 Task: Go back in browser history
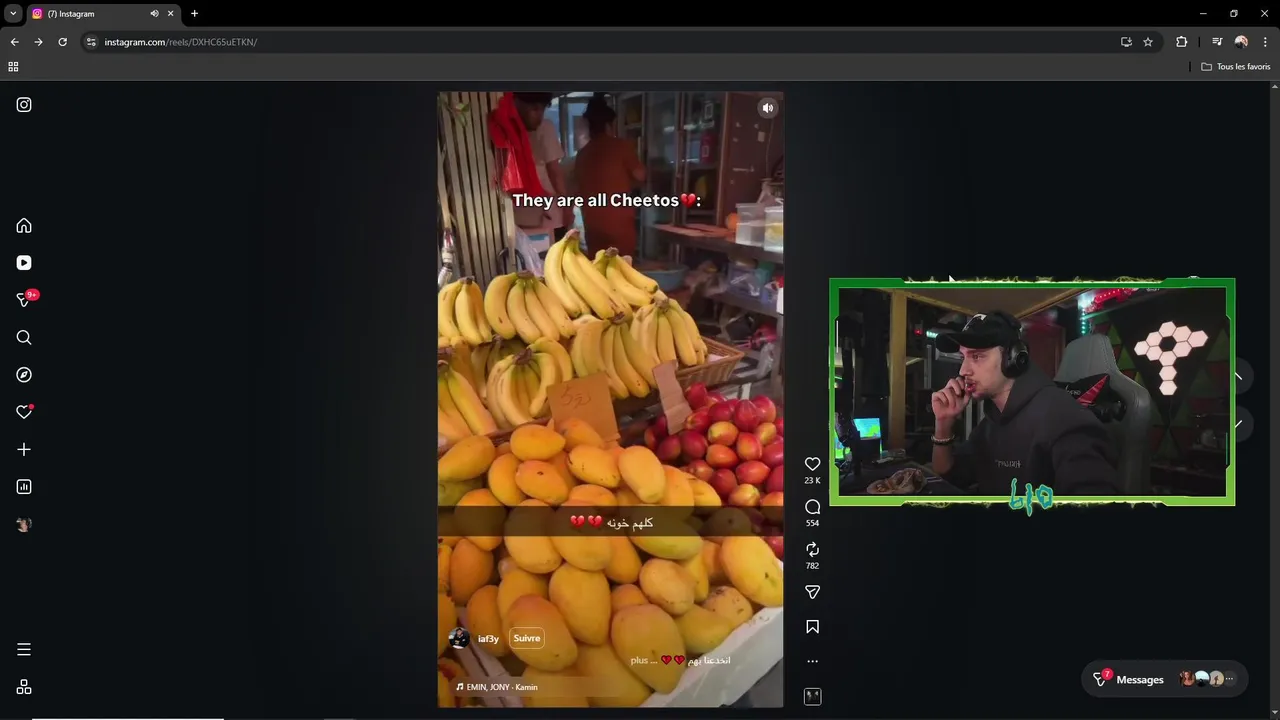(14, 42)
